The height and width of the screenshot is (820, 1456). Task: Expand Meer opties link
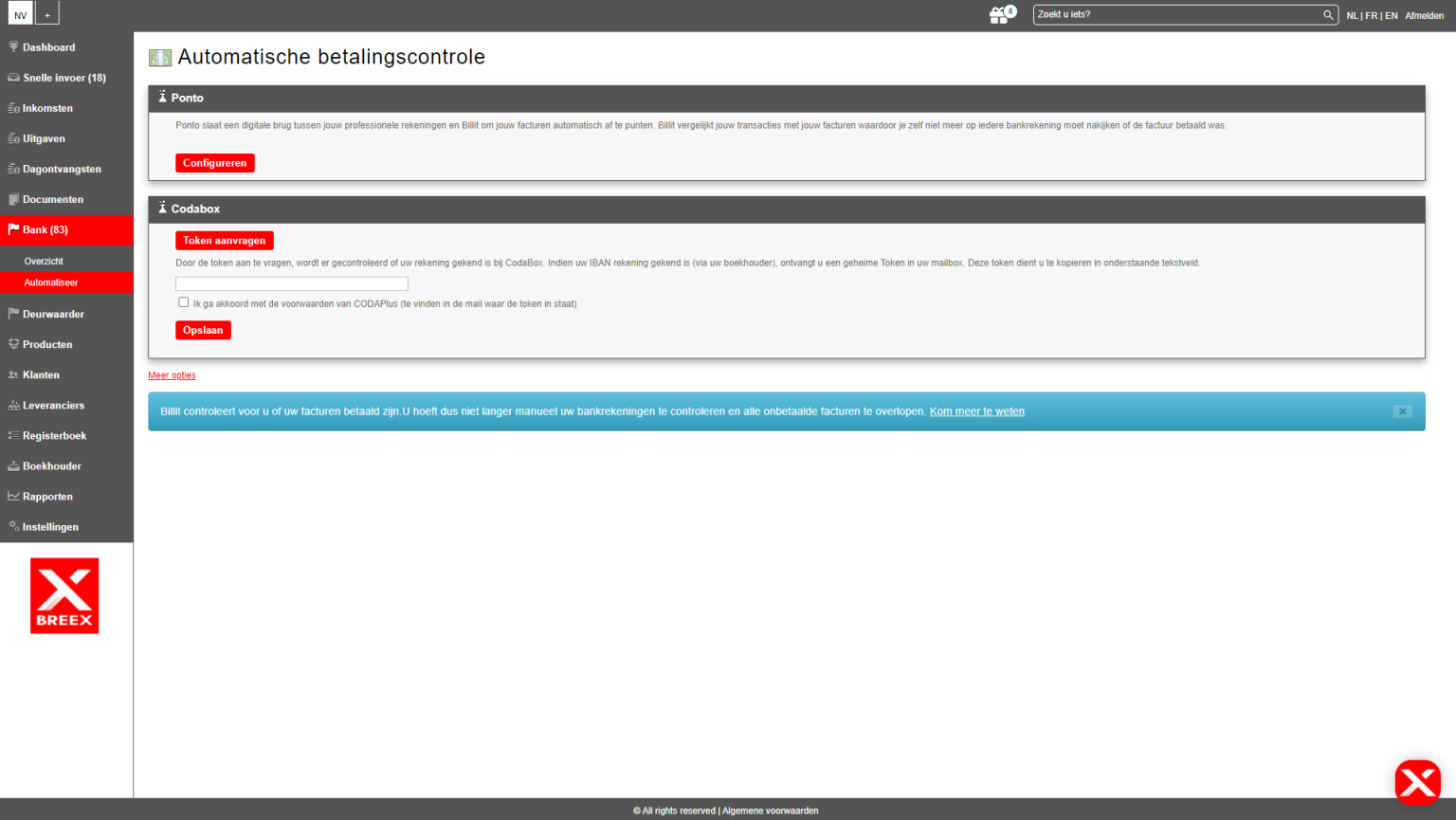172,375
